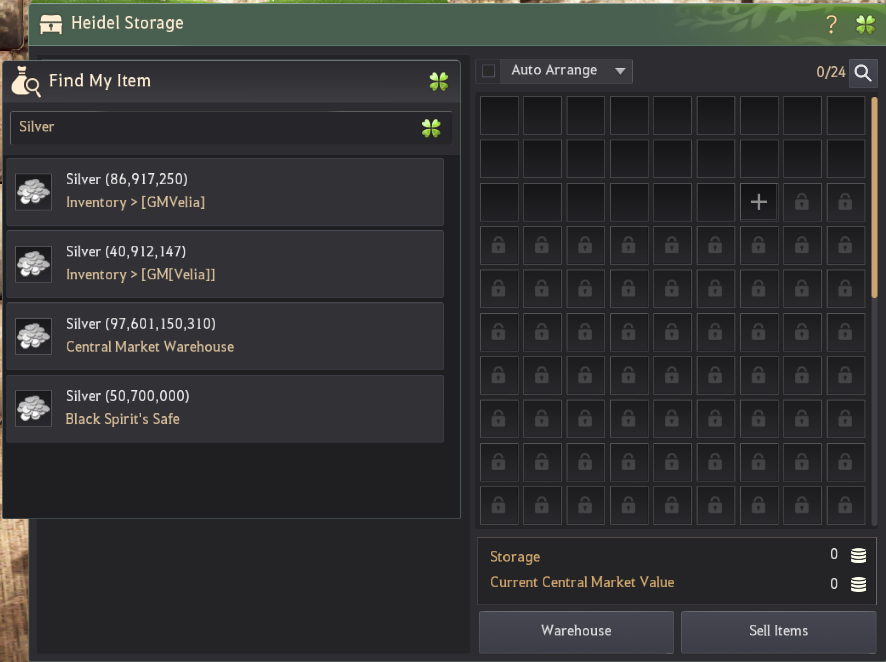Click silver icon for 40,912,147 entry
The height and width of the screenshot is (662, 886).
tap(33, 264)
